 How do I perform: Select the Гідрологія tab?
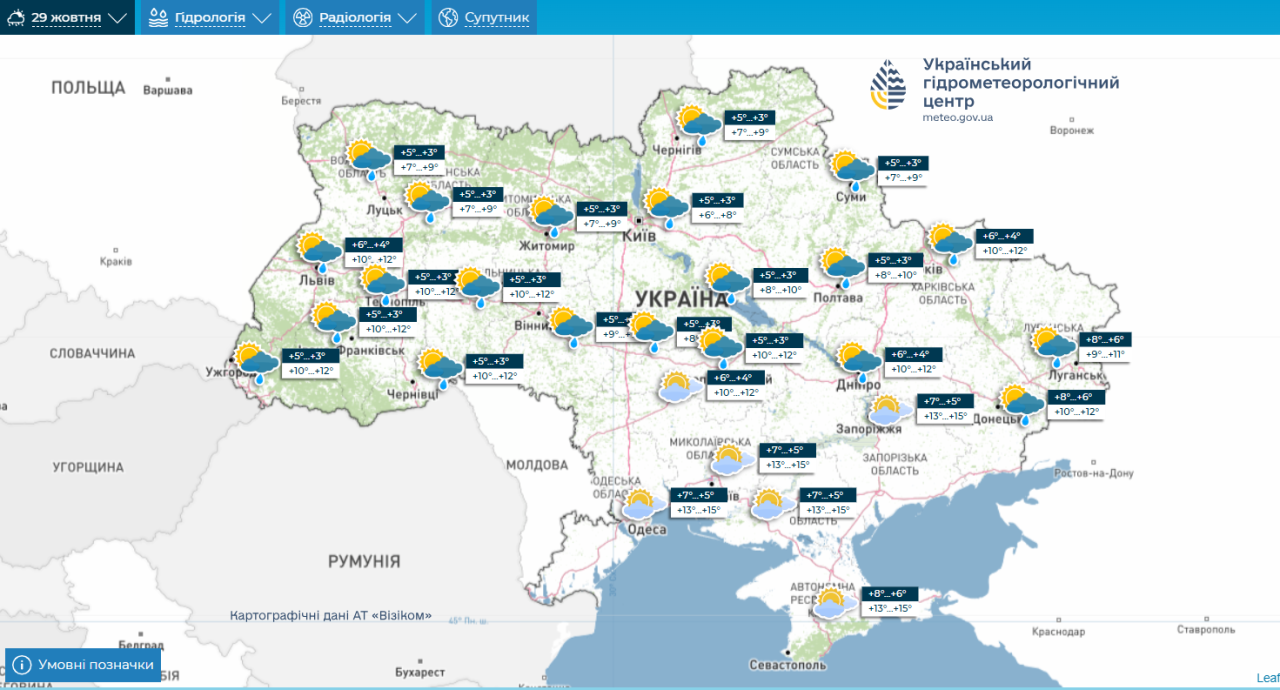(209, 17)
